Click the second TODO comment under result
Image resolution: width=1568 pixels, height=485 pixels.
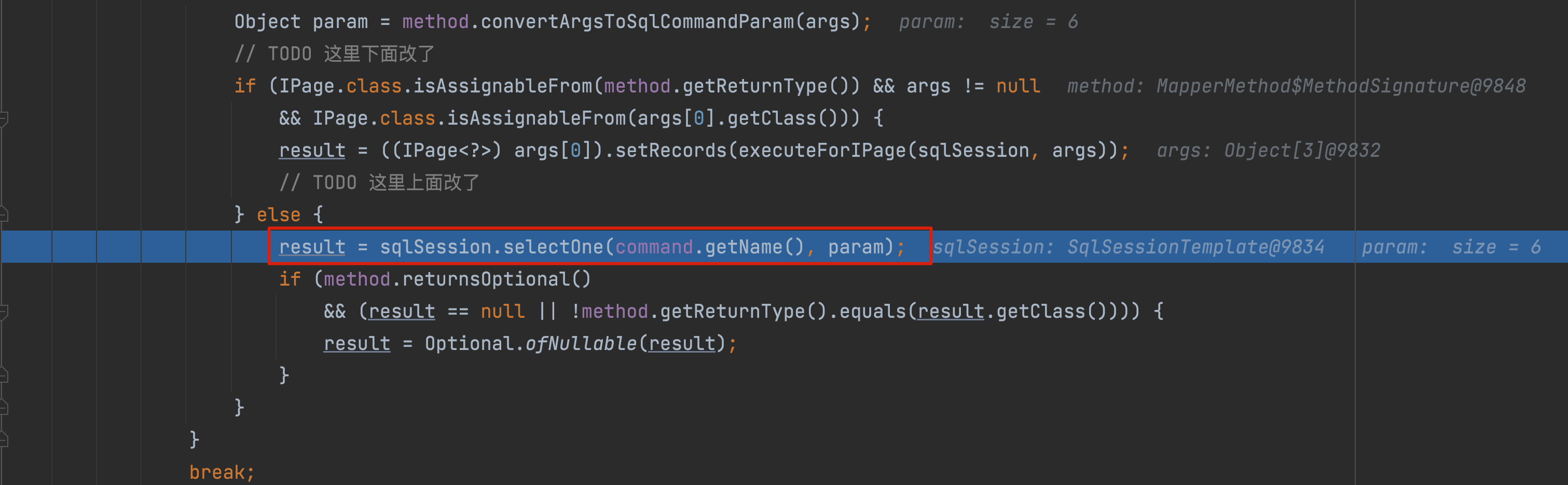point(379,183)
